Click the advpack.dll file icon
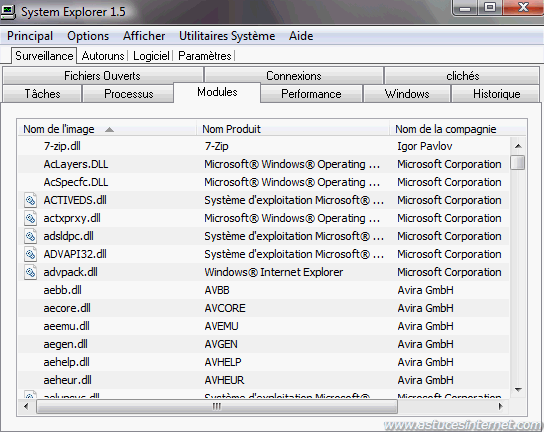The width and height of the screenshot is (544, 432). [x=31, y=273]
